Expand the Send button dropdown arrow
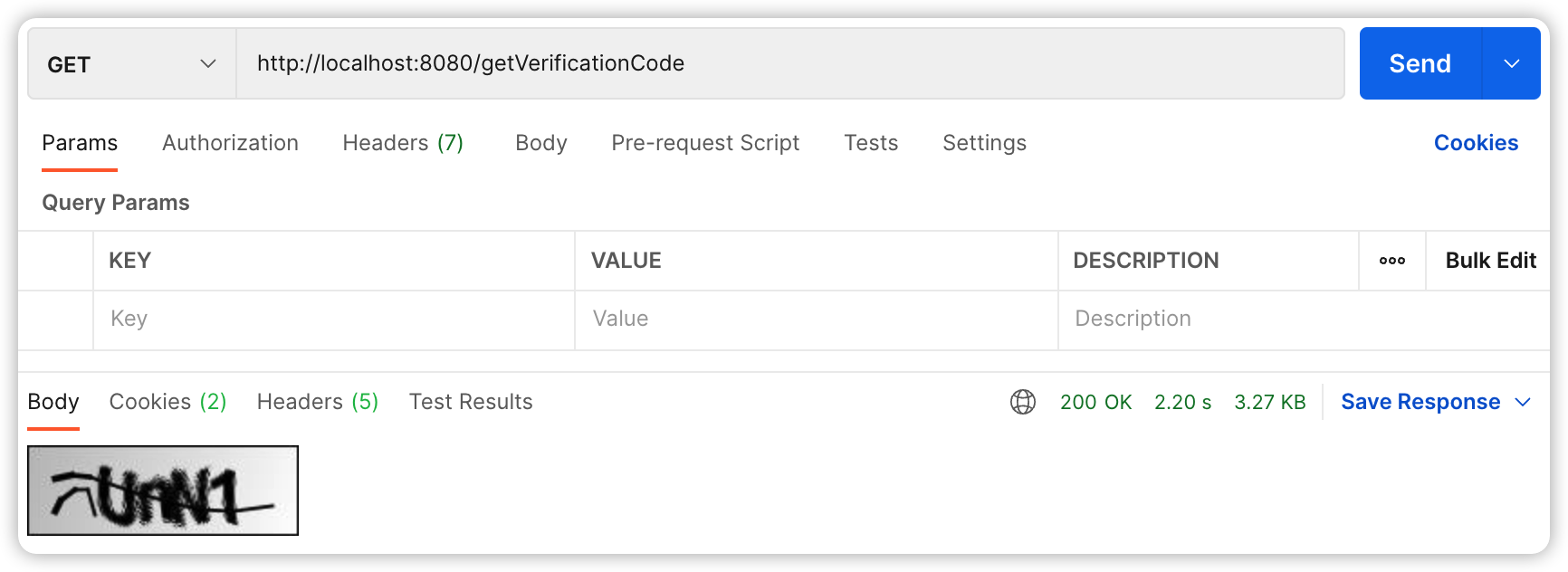This screenshot has width=1568, height=572. coord(1511,63)
